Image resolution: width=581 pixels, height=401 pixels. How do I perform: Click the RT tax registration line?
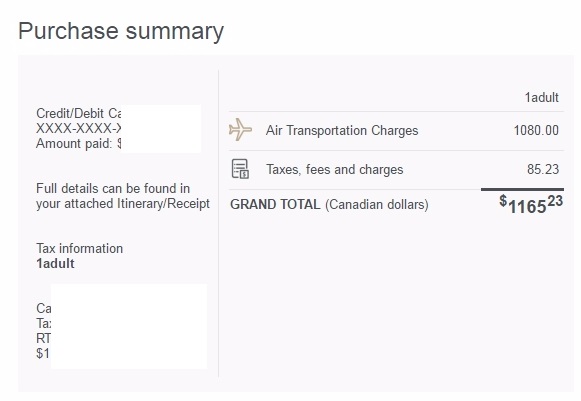point(43,338)
